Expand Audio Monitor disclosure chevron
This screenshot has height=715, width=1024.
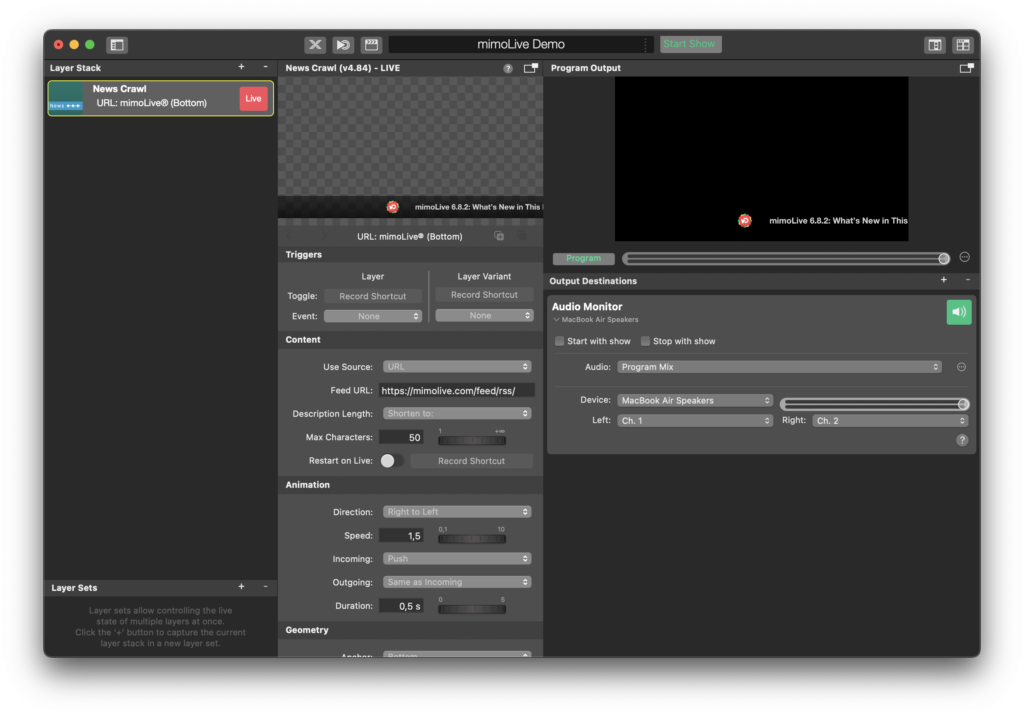click(556, 319)
